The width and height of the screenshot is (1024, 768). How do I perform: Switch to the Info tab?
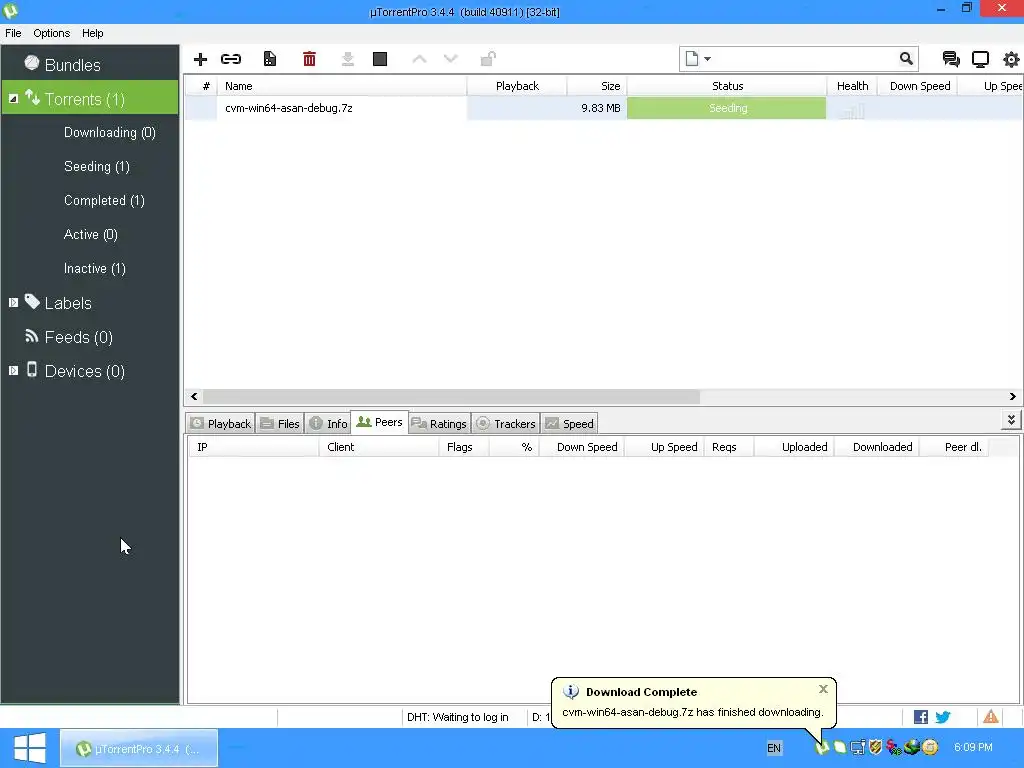tap(328, 424)
